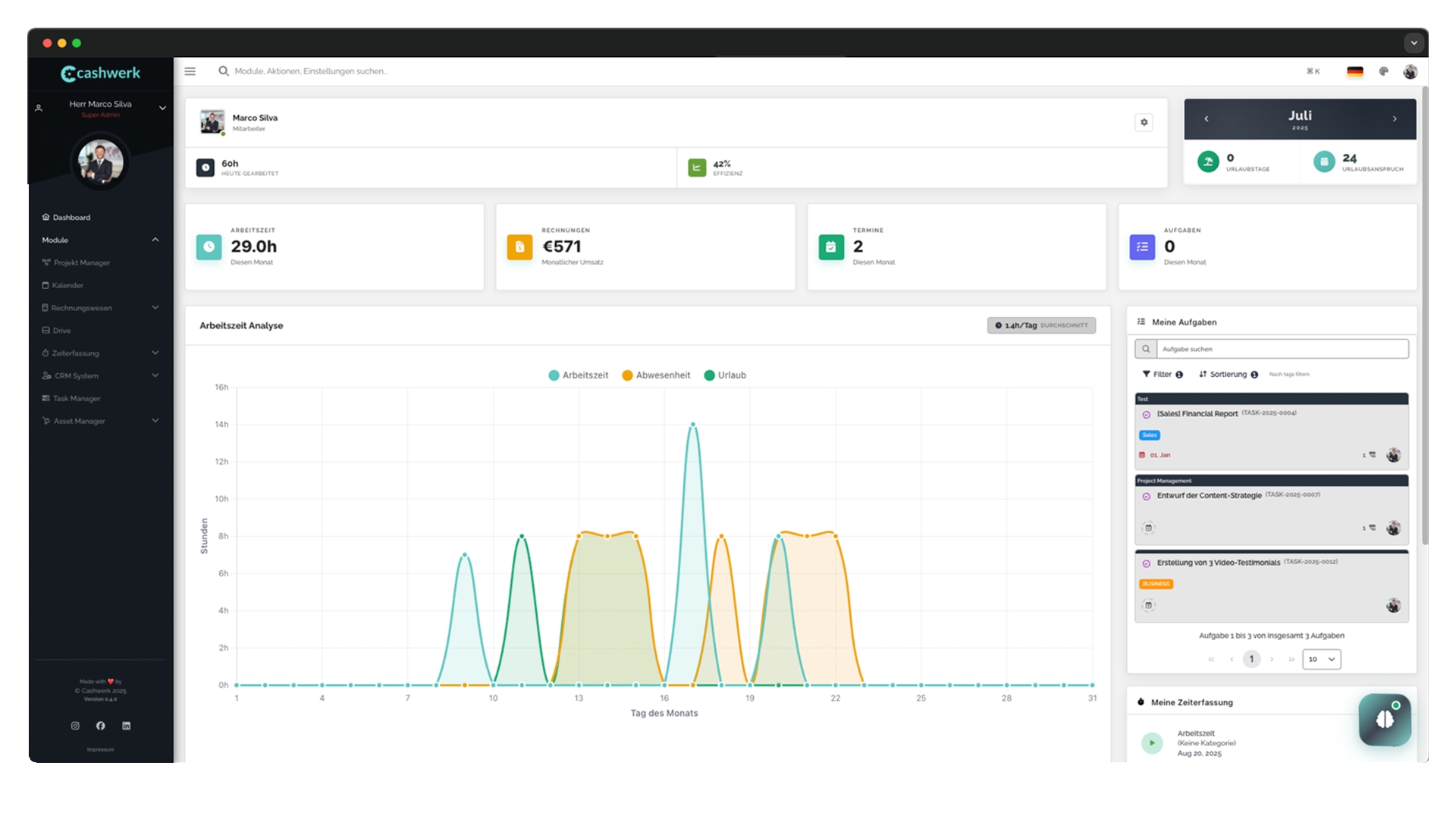The height and width of the screenshot is (819, 1456).
Task: Start the Arbeitszeit timer with the play button
Action: click(x=1151, y=742)
